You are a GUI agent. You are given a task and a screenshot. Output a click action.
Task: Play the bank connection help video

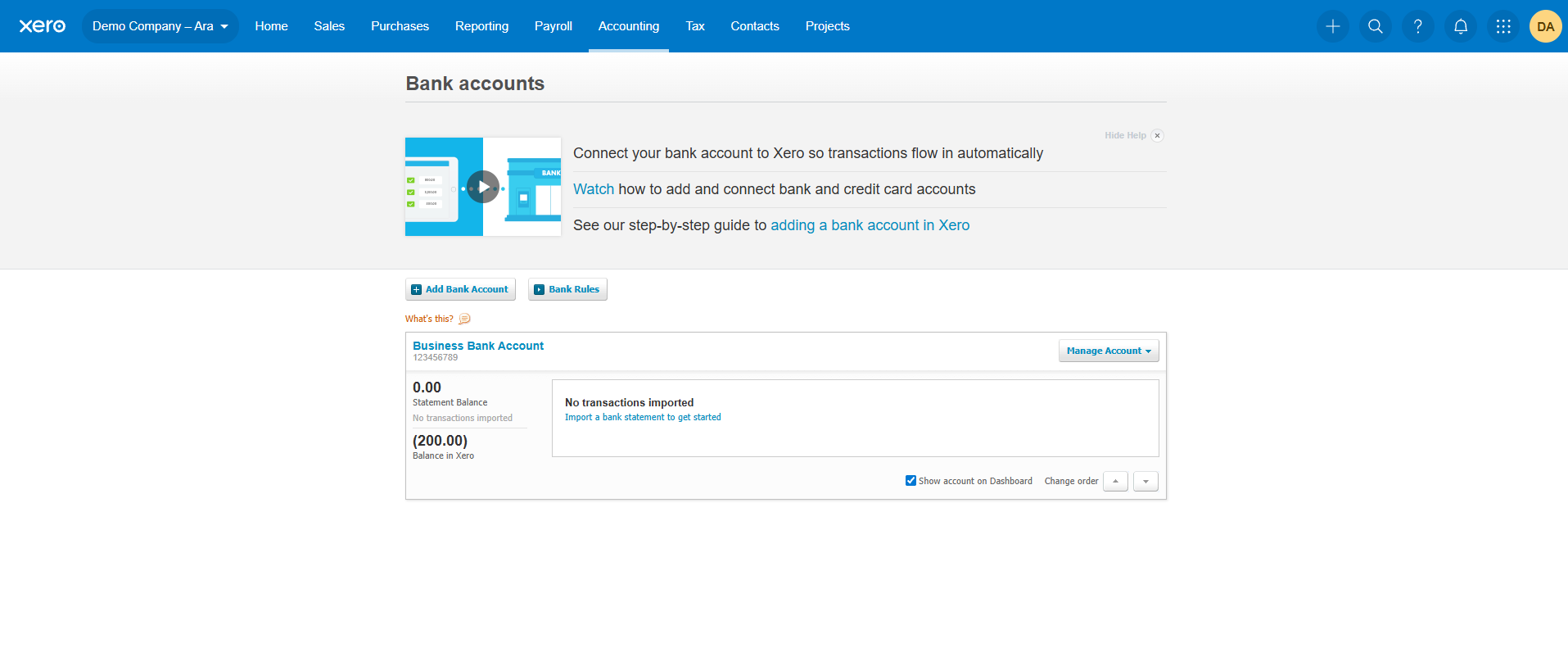tap(483, 187)
